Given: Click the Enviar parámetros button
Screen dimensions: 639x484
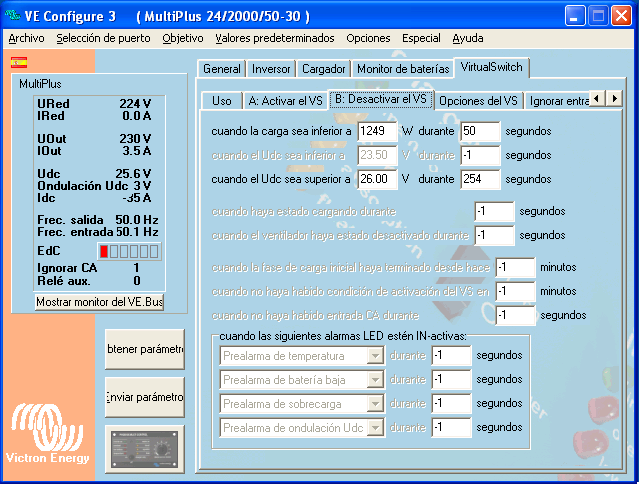Looking at the screenshot, I should click(x=145, y=397).
